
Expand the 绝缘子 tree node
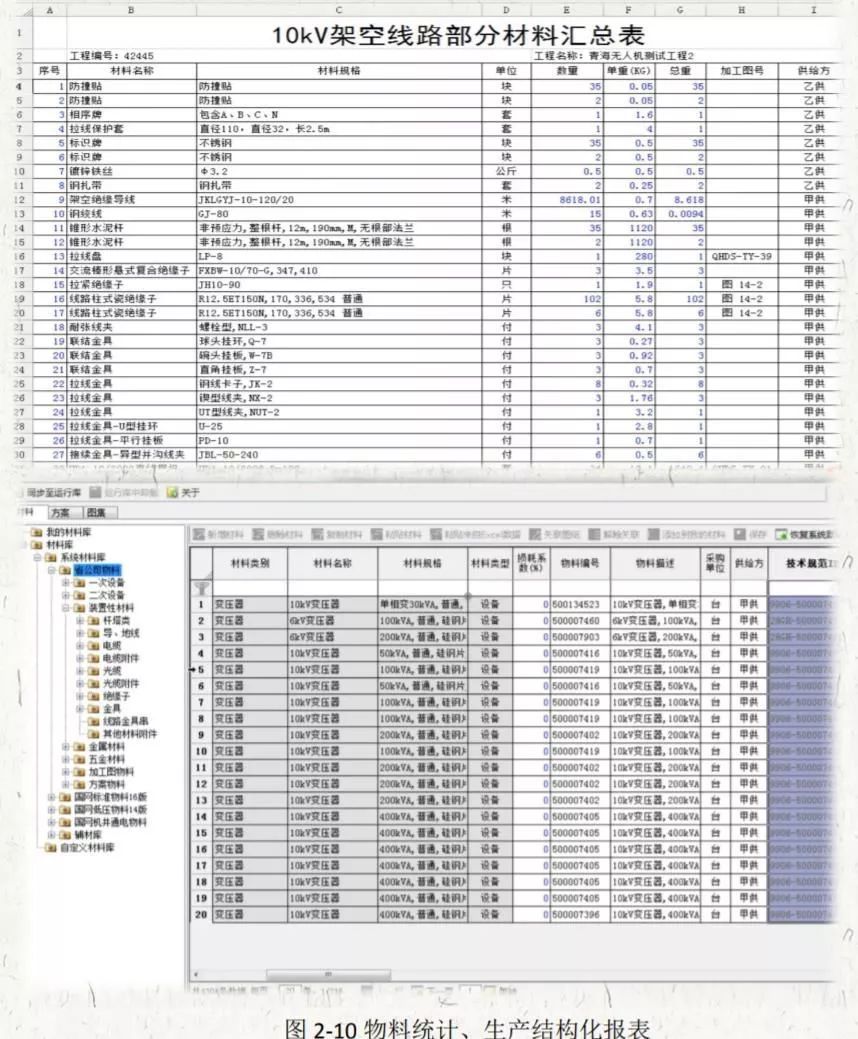[80, 696]
